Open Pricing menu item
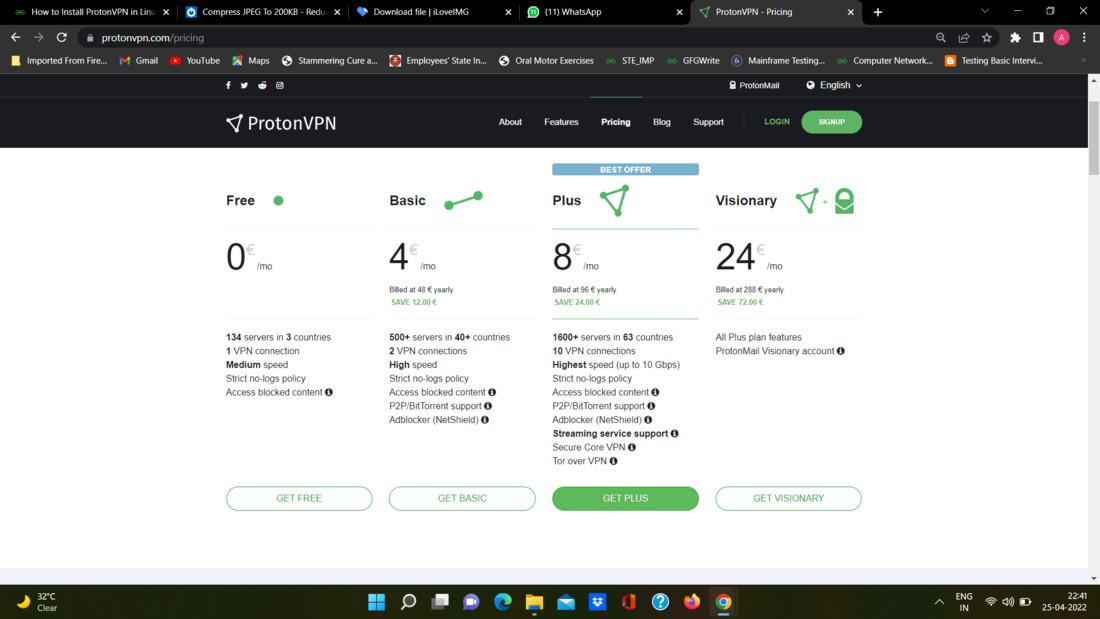 616,122
